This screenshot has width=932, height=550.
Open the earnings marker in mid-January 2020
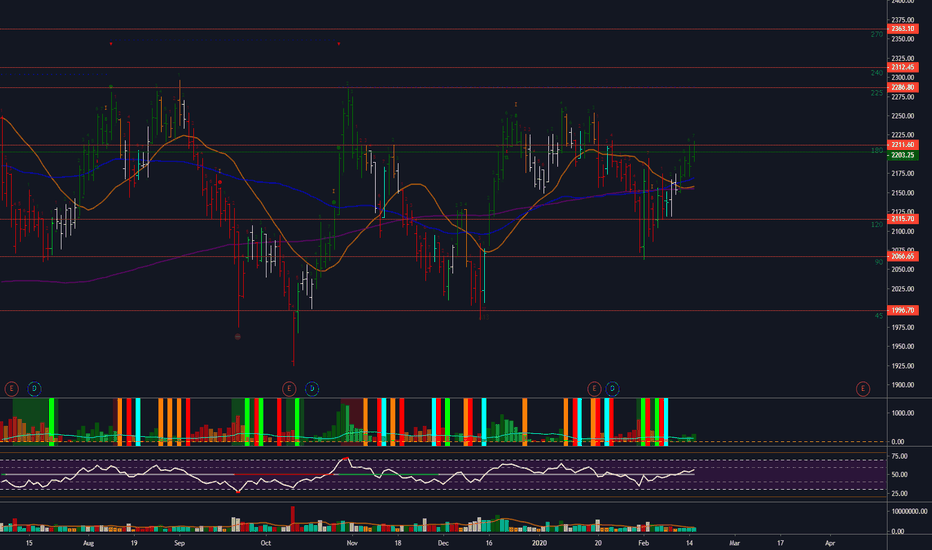point(594,389)
